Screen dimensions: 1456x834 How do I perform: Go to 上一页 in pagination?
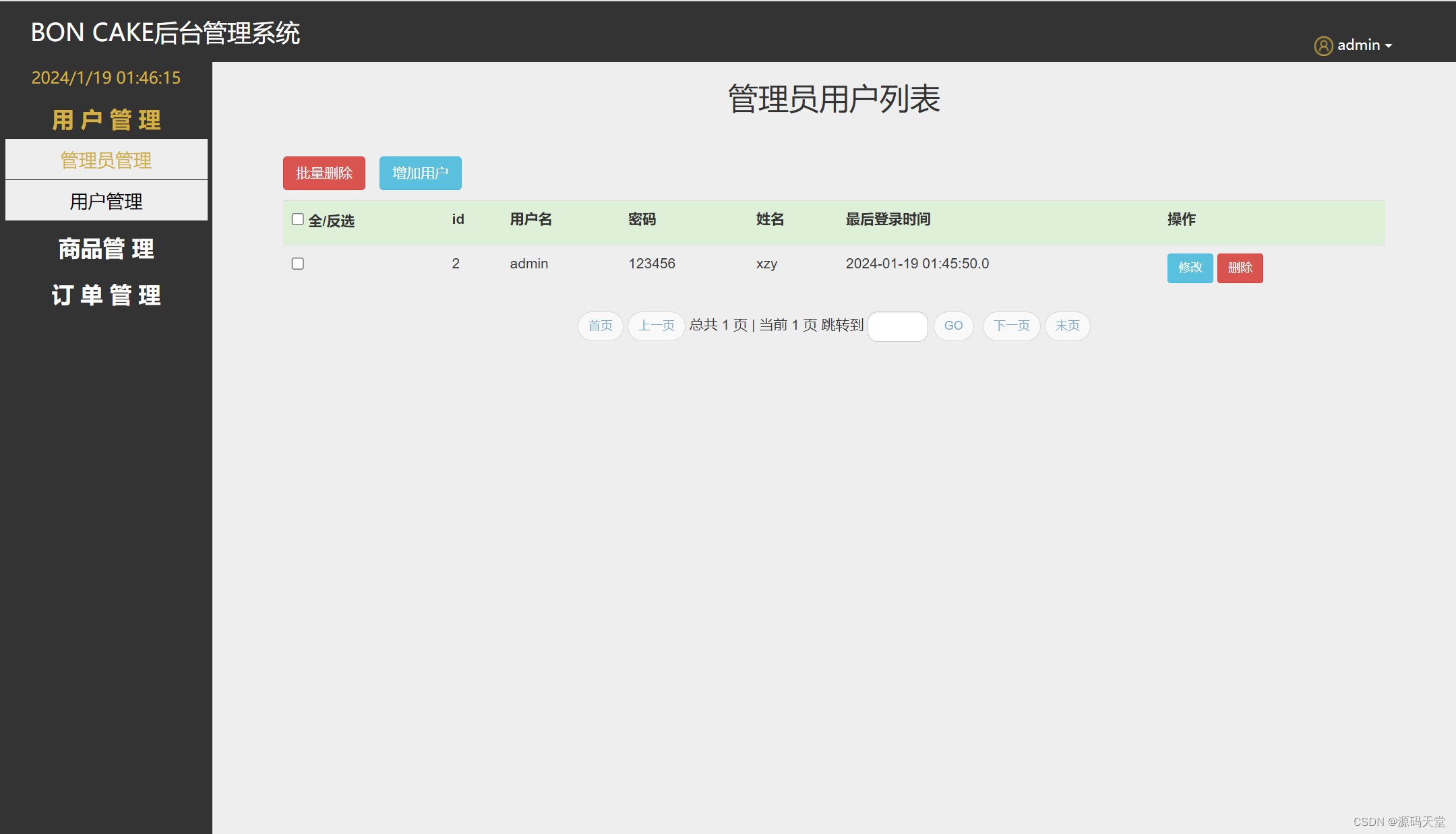point(657,326)
